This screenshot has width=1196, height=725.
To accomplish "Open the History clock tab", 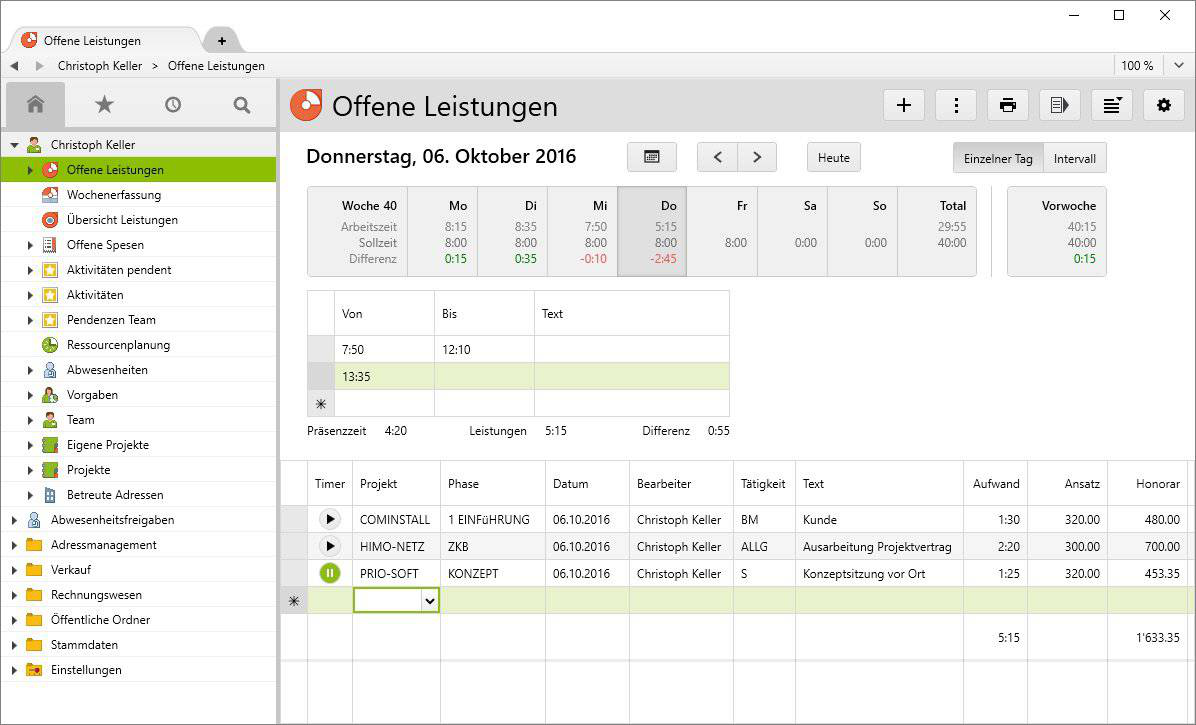I will tap(173, 104).
